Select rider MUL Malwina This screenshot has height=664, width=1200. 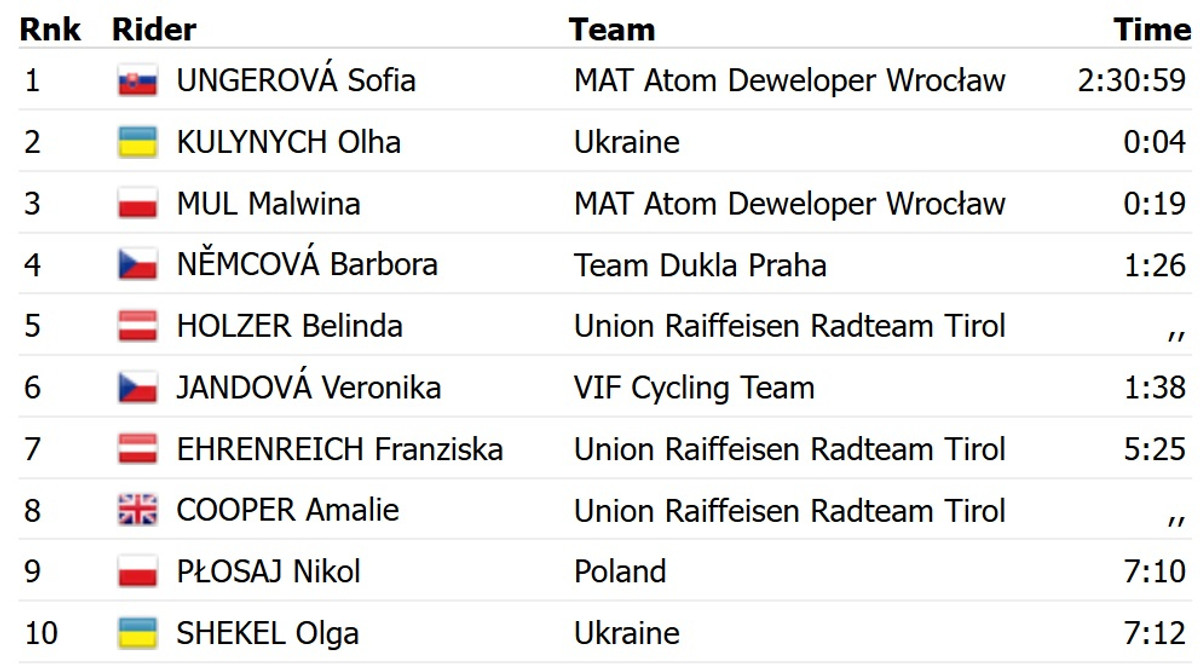pos(268,204)
